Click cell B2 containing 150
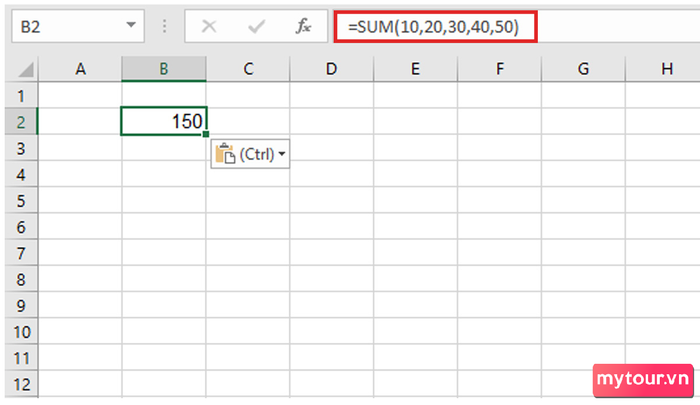Viewport: 700px width, 405px height. [164, 121]
